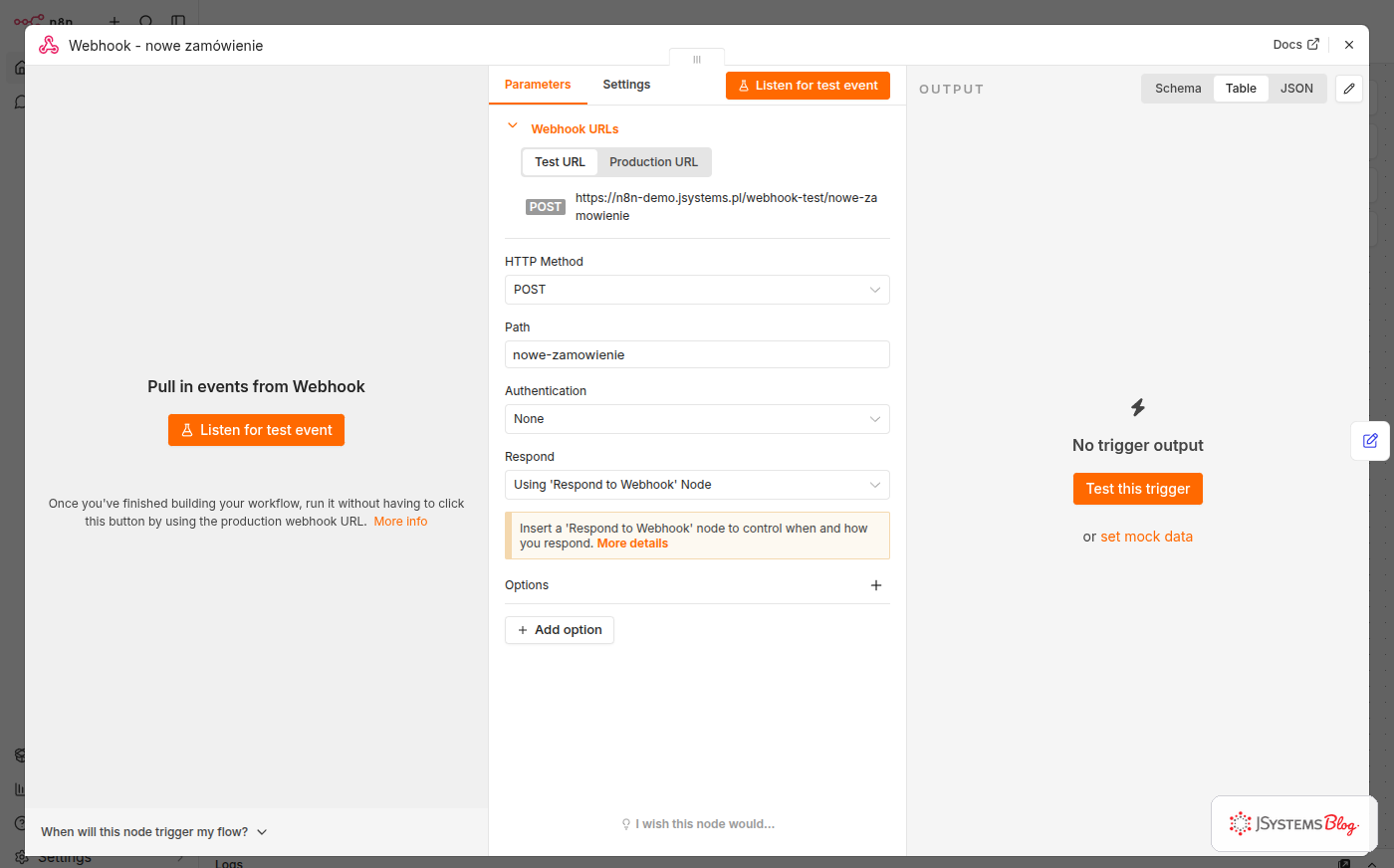
Task: Click I wish this node would link
Action: coord(698,824)
